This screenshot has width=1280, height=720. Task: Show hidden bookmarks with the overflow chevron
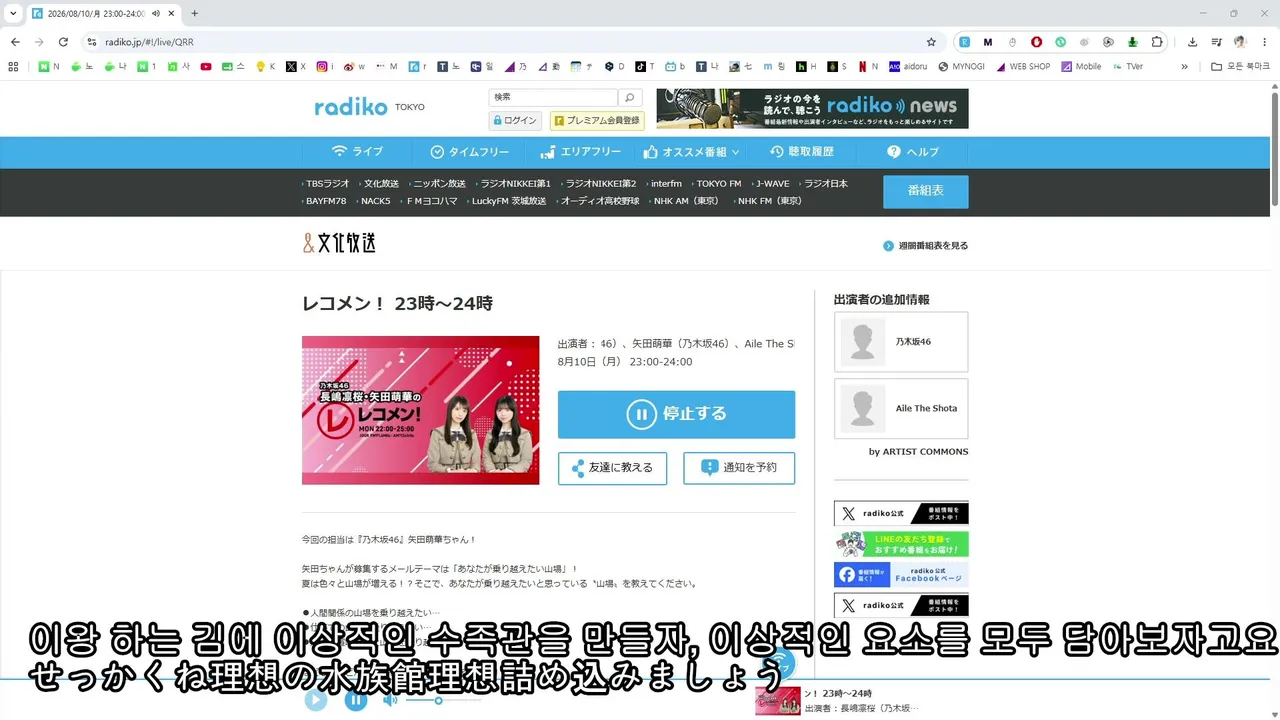pos(1184,67)
